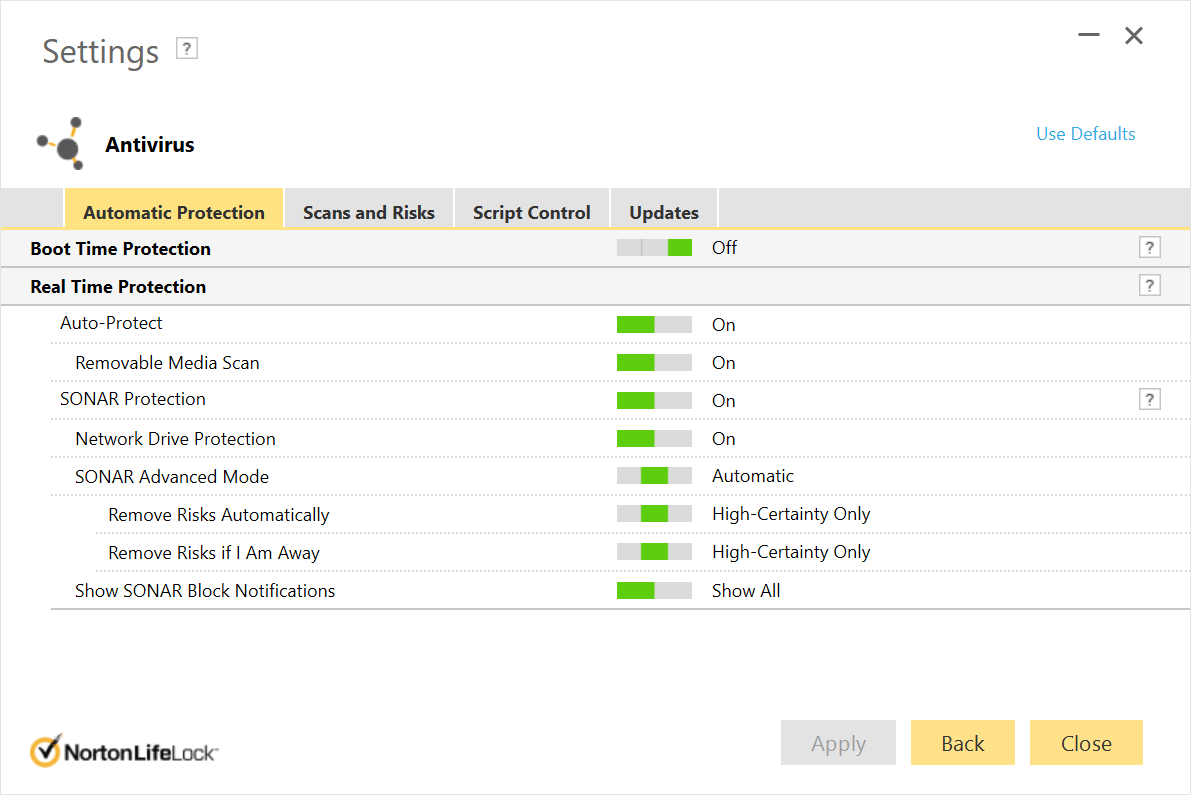This screenshot has width=1191, height=795.
Task: Adjust the SONAR Advanced Mode slider
Action: [x=654, y=476]
